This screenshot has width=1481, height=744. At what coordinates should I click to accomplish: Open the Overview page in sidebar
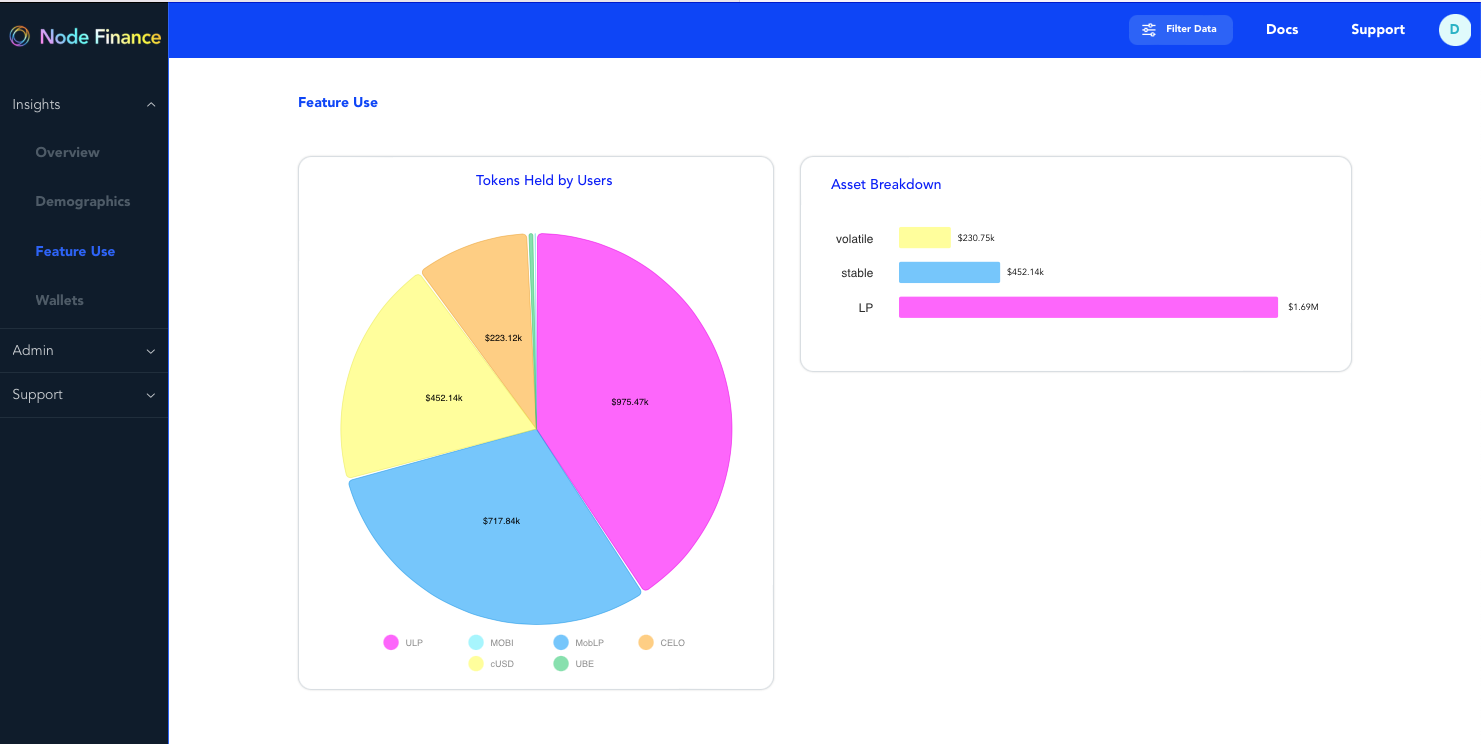pos(68,152)
